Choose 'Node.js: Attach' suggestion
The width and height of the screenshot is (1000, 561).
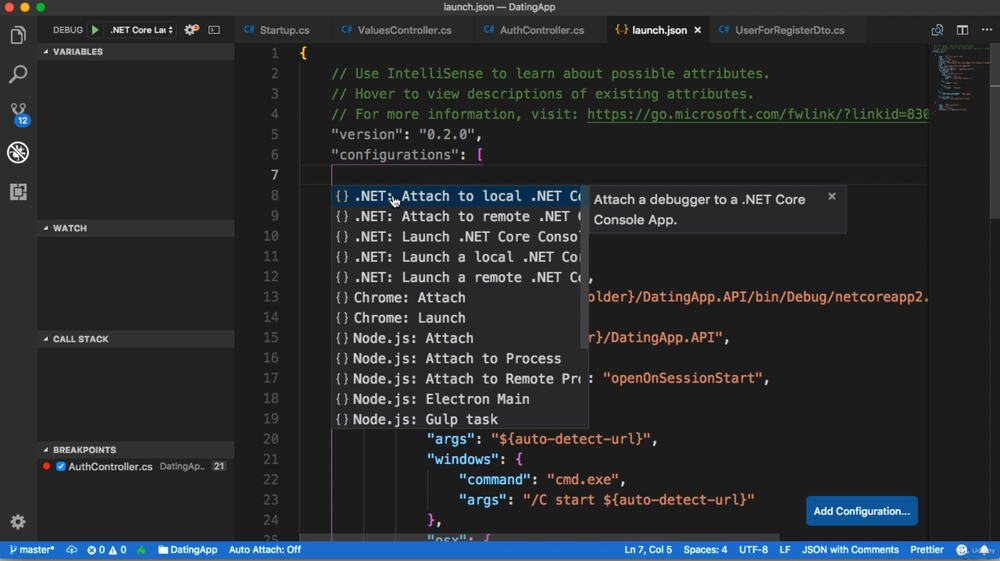coord(458,339)
